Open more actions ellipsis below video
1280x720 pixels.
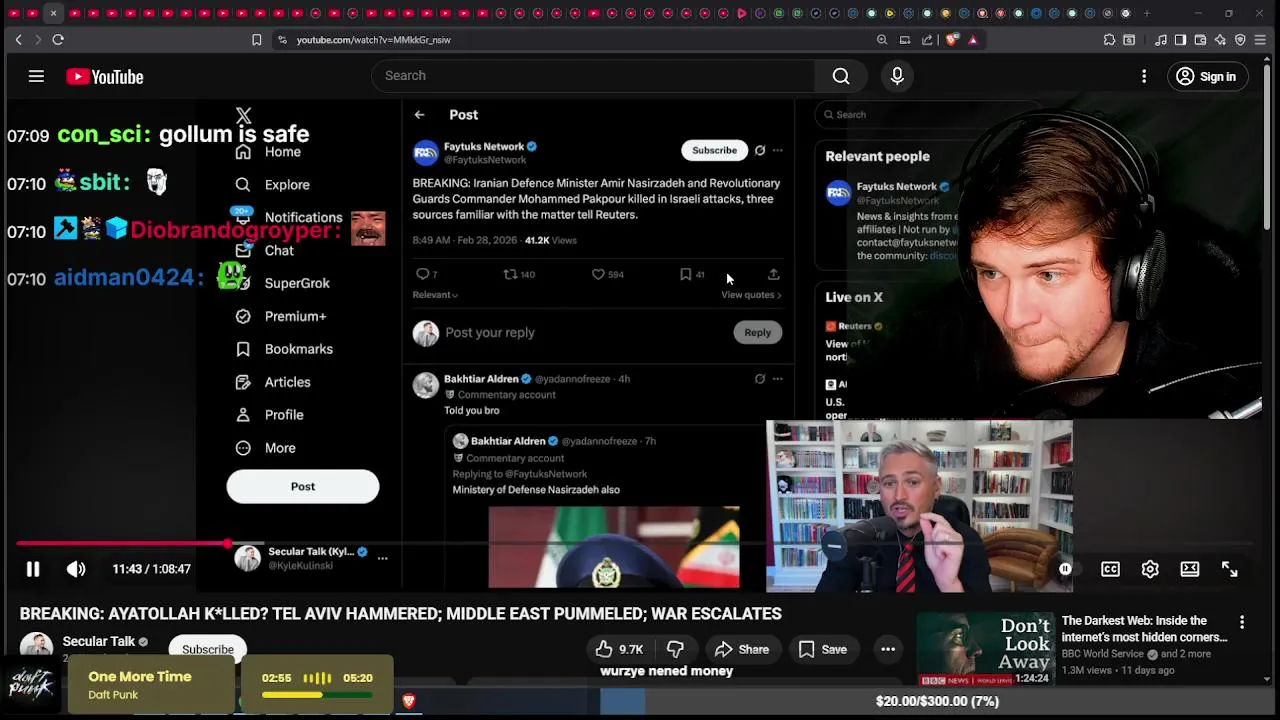[x=888, y=649]
